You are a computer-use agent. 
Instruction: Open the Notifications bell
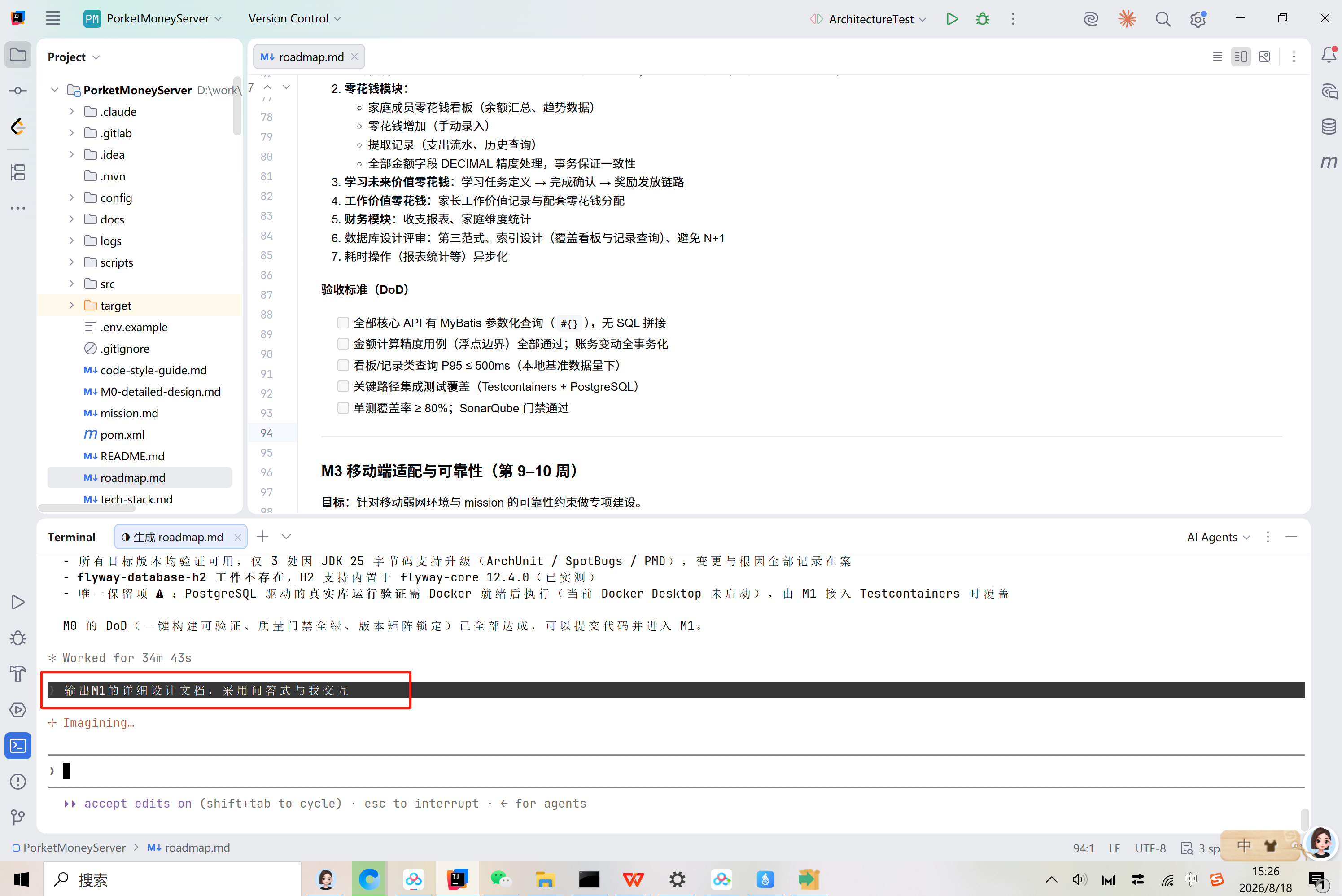point(1329,56)
